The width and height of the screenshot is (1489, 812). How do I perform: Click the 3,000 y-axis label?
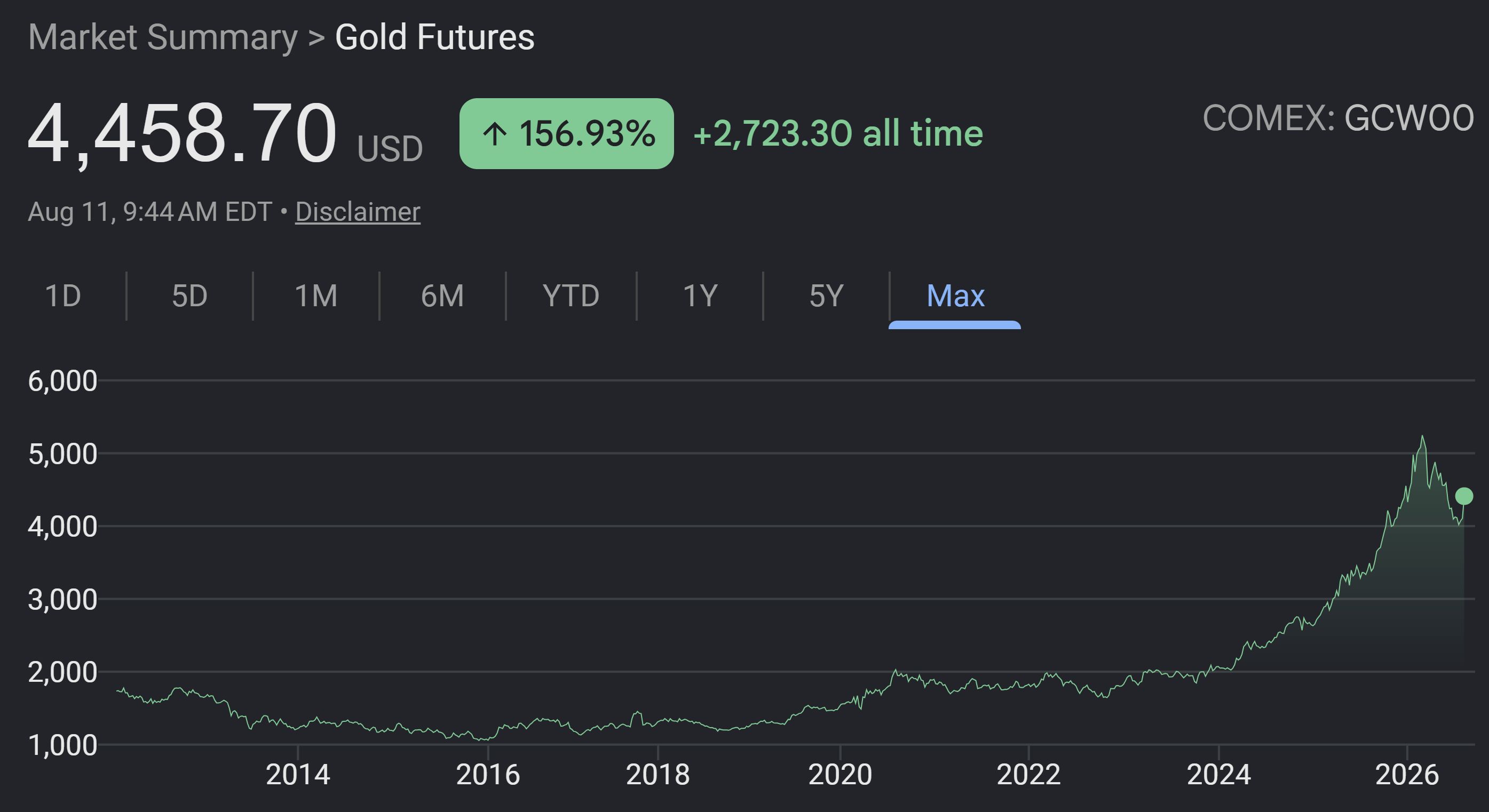point(62,599)
